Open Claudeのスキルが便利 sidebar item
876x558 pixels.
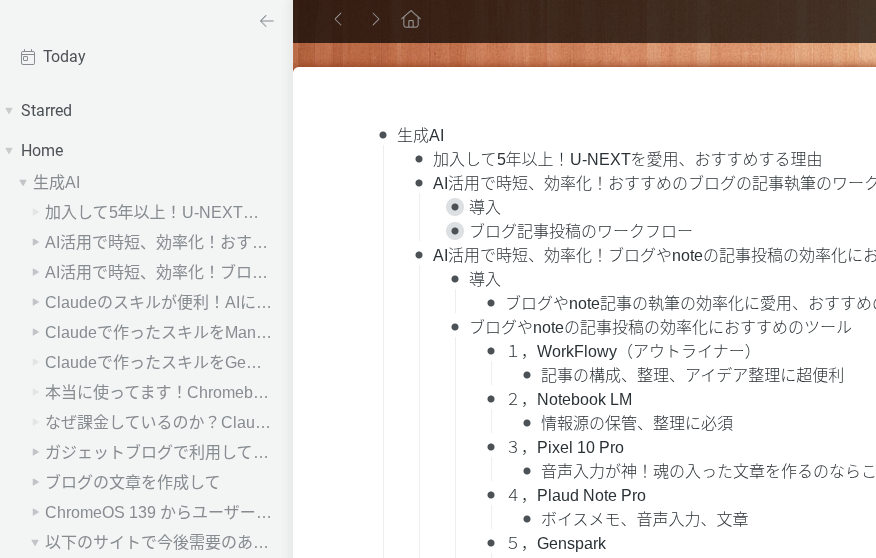(158, 302)
